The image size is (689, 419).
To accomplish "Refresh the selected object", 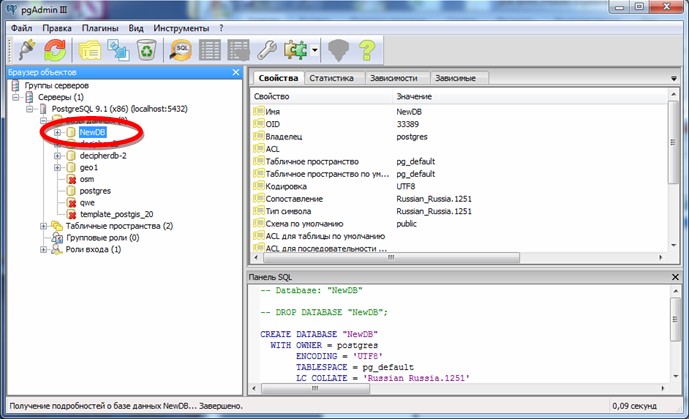I will (x=55, y=50).
